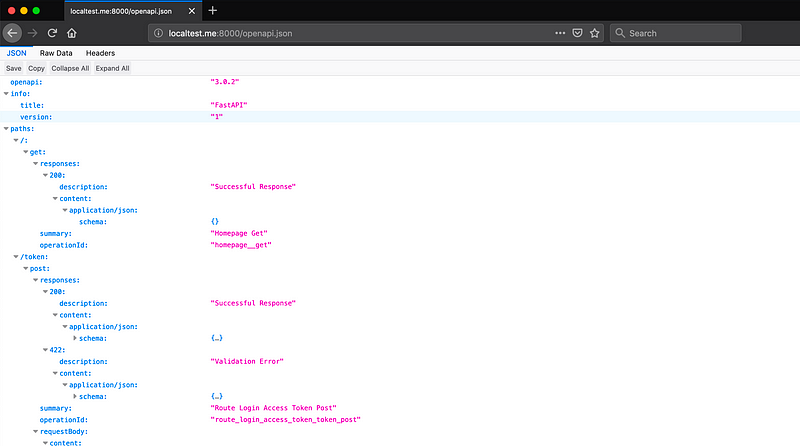Collapse the requestBody node
Image resolution: width=800 pixels, height=446 pixels.
tap(36, 432)
